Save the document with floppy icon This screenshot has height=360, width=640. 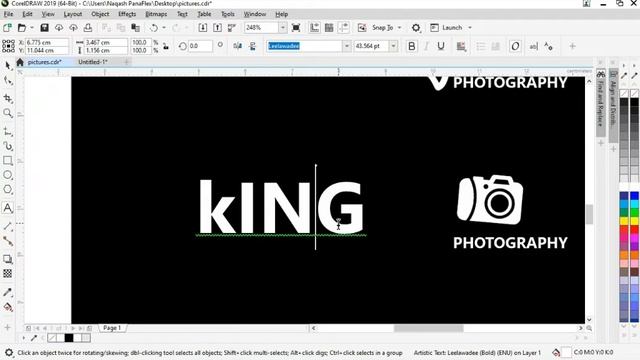point(44,28)
